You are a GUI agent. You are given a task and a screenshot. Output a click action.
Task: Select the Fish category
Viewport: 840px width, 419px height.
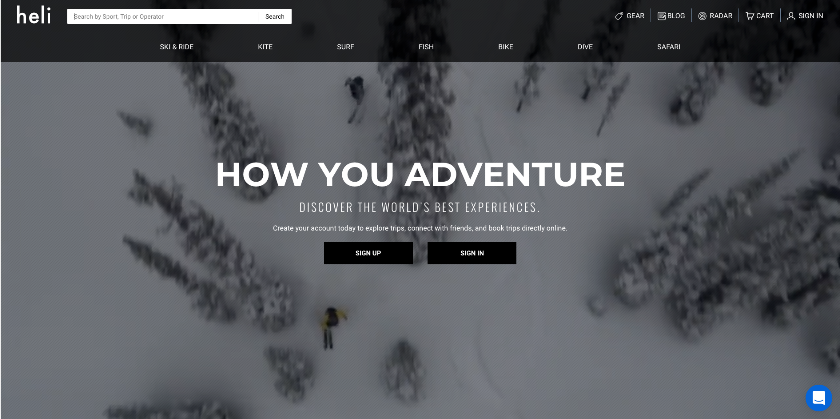pyautogui.click(x=426, y=47)
